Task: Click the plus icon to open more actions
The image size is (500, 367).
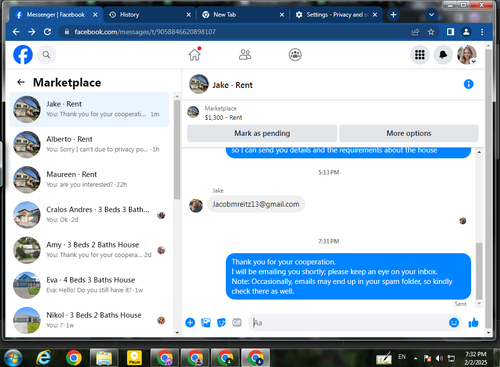Action: (x=190, y=322)
